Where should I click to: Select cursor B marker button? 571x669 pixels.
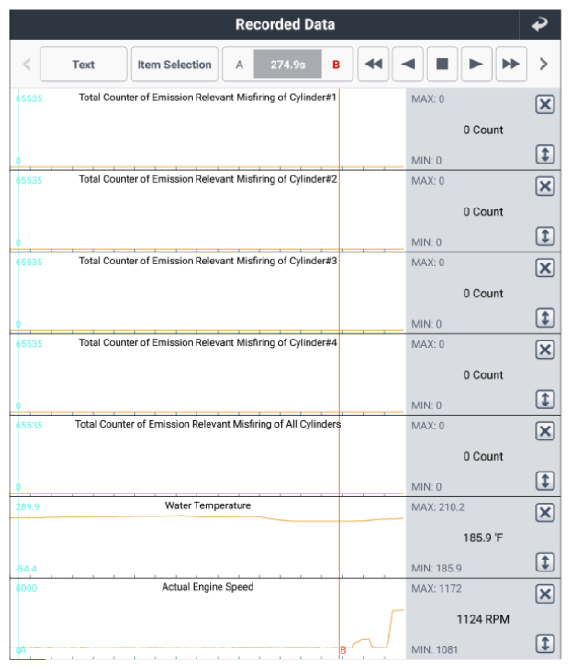coord(336,64)
